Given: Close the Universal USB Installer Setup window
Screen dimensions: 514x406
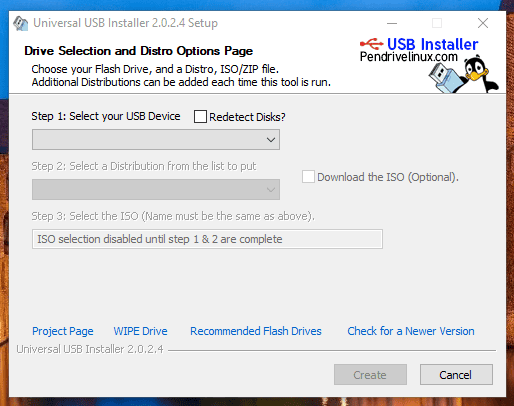Looking at the screenshot, I should (483, 23).
